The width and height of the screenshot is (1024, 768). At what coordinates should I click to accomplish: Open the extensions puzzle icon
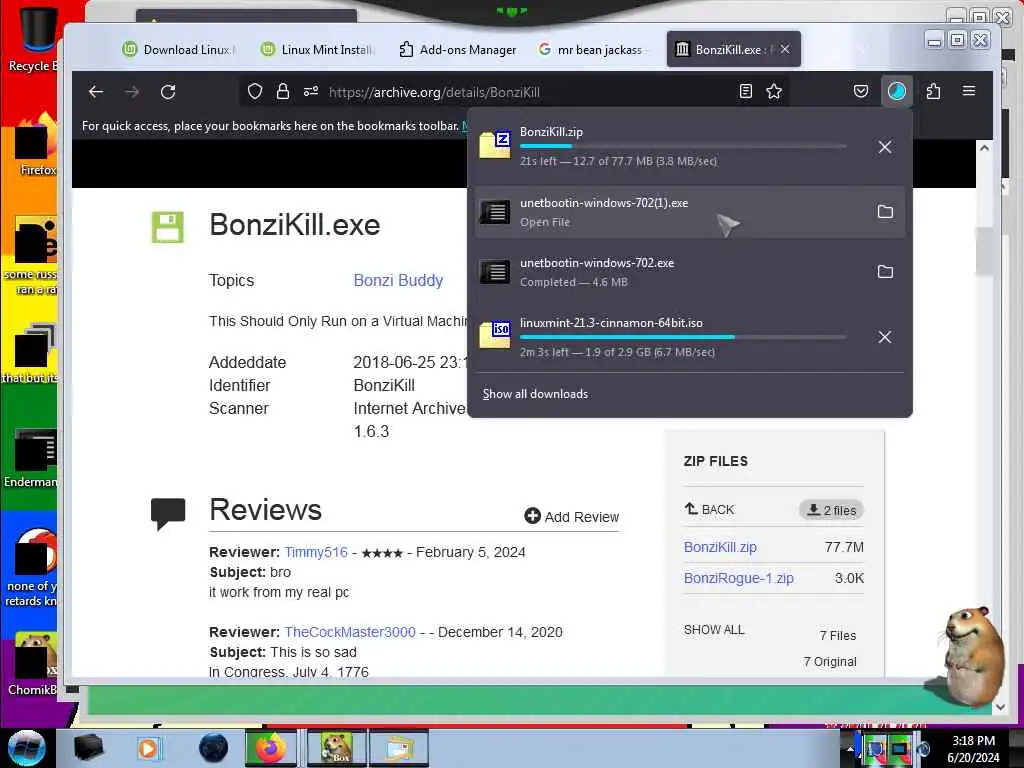tap(933, 91)
